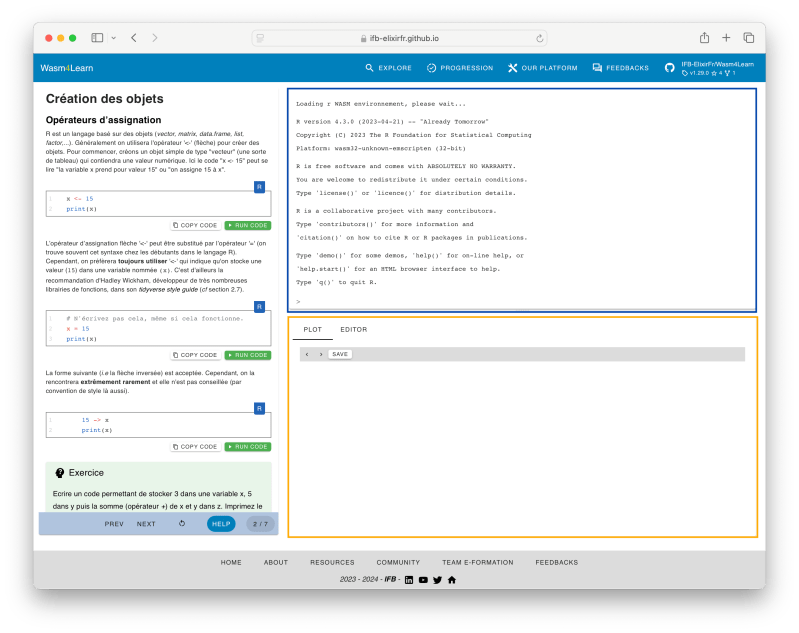The height and width of the screenshot is (633, 799).
Task: Toggle the Safari sidebar
Action: (97, 38)
